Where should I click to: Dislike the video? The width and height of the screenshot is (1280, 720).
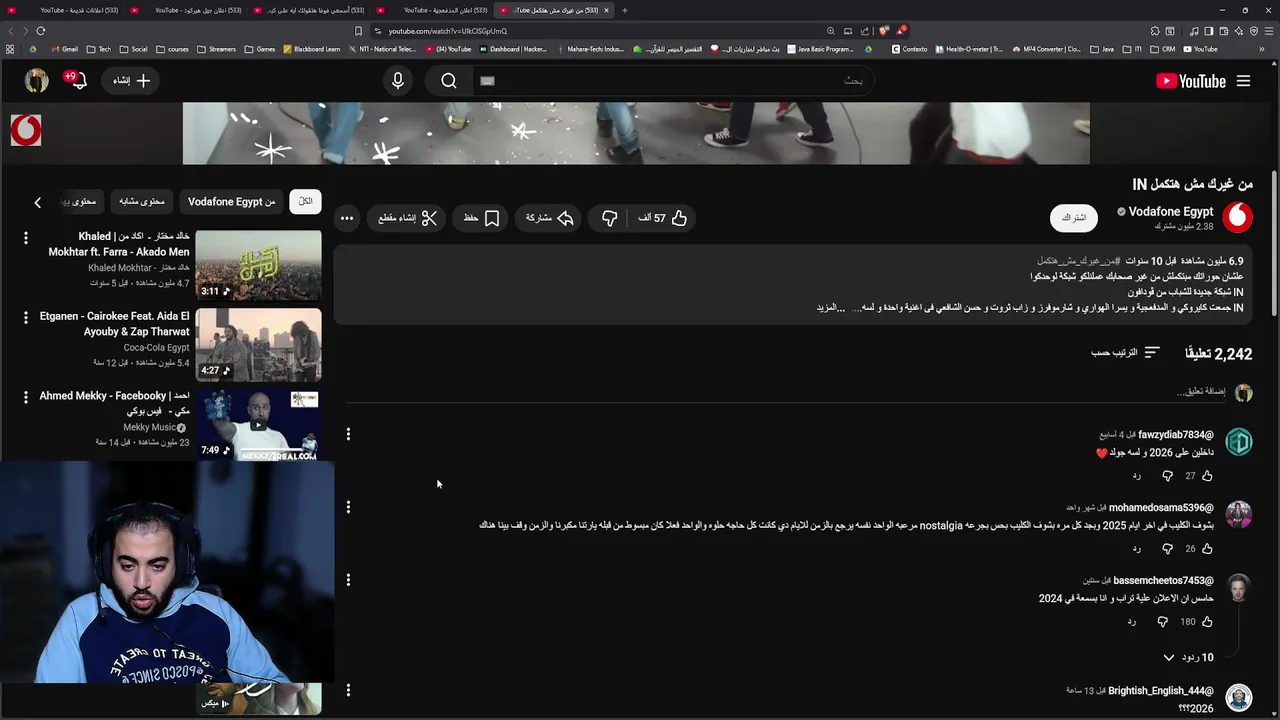tap(609, 218)
